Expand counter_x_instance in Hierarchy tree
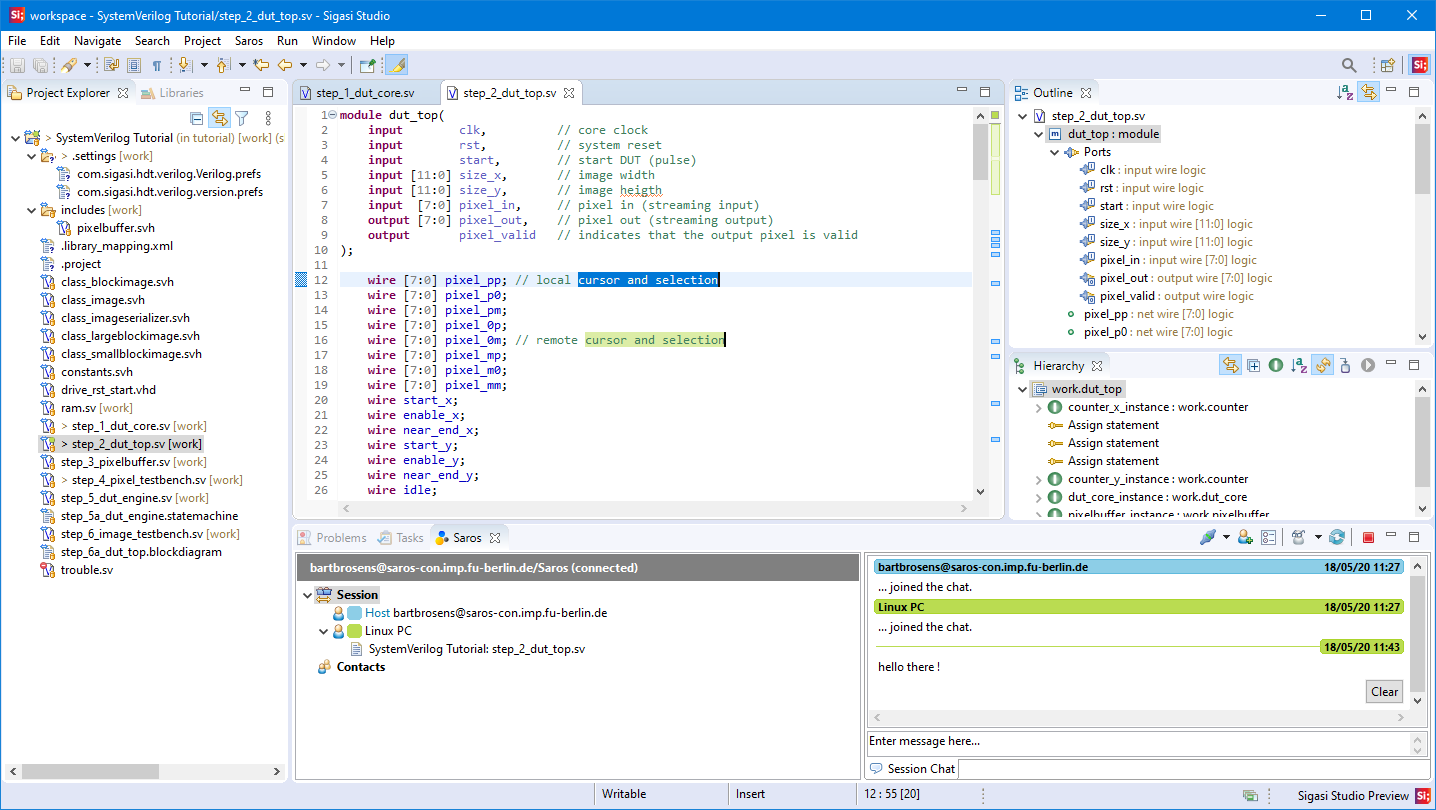This screenshot has height=810, width=1436. click(x=1039, y=407)
